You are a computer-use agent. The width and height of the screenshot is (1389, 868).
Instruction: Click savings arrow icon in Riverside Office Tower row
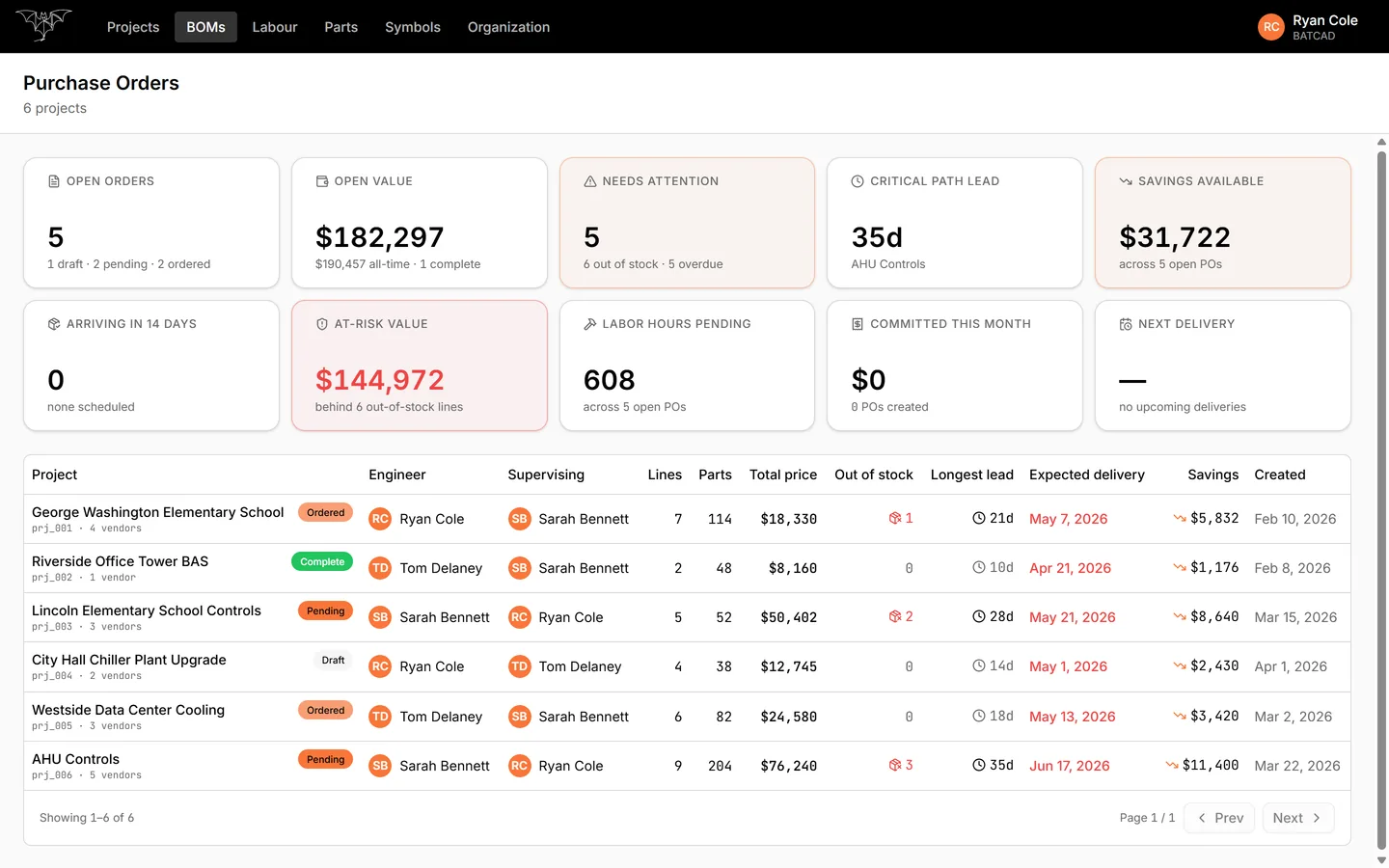[1180, 568]
